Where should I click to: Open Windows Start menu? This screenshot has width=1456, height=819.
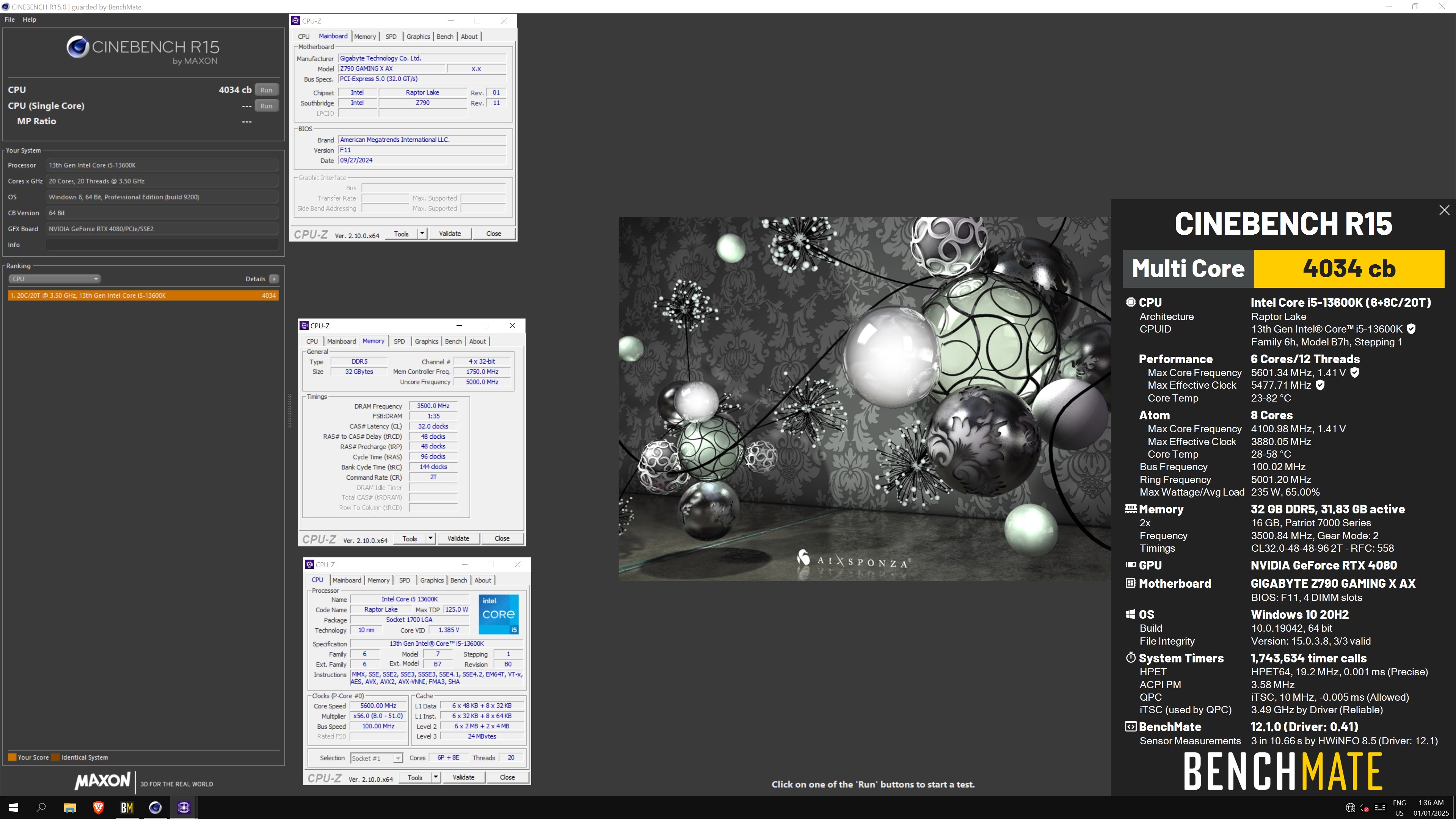tap(14, 808)
